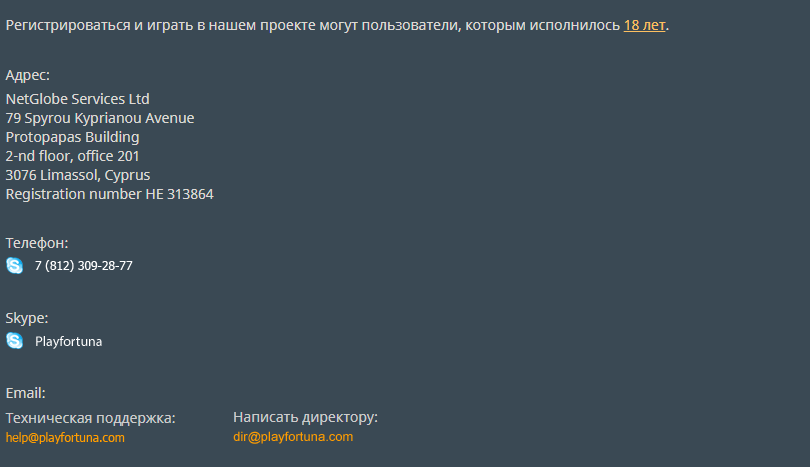Click the Адрес: heading
810x467 pixels.
click(x=27, y=75)
